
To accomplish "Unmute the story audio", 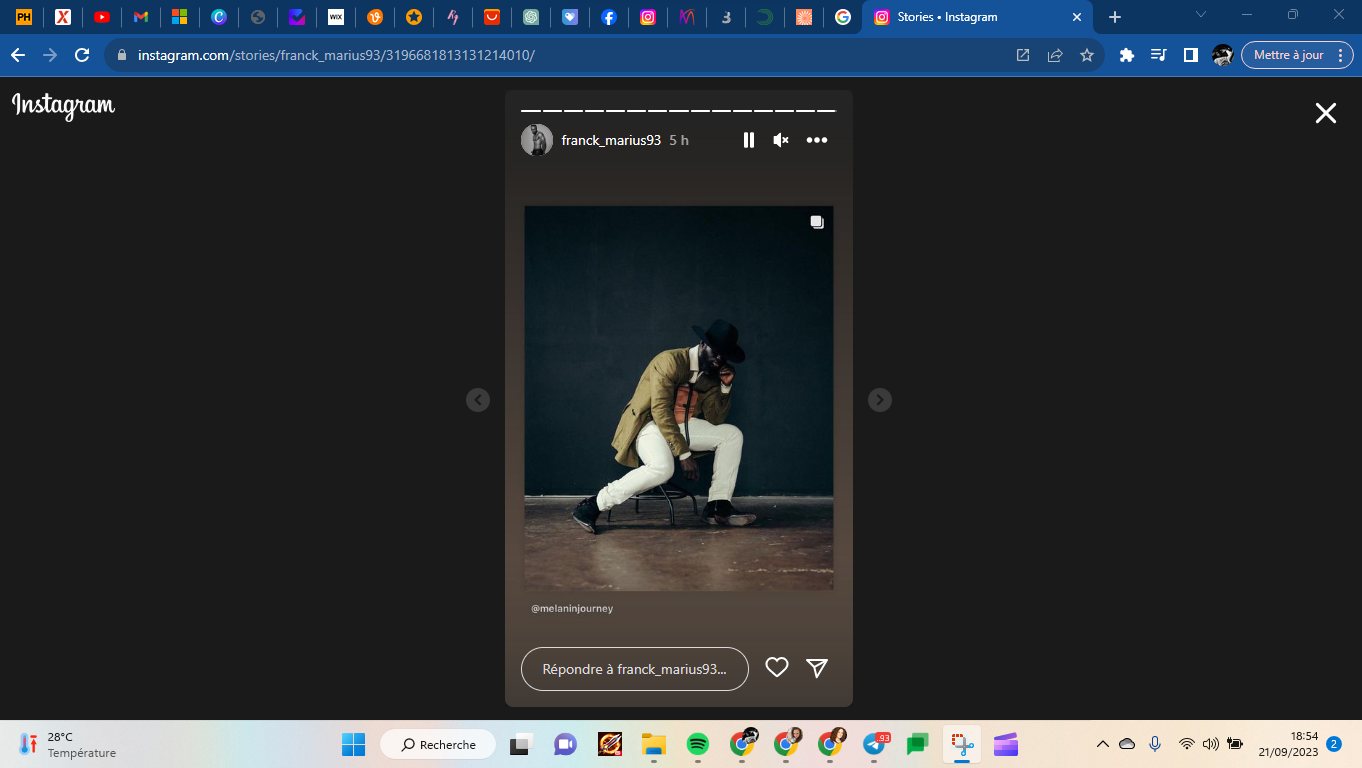I will coord(781,140).
